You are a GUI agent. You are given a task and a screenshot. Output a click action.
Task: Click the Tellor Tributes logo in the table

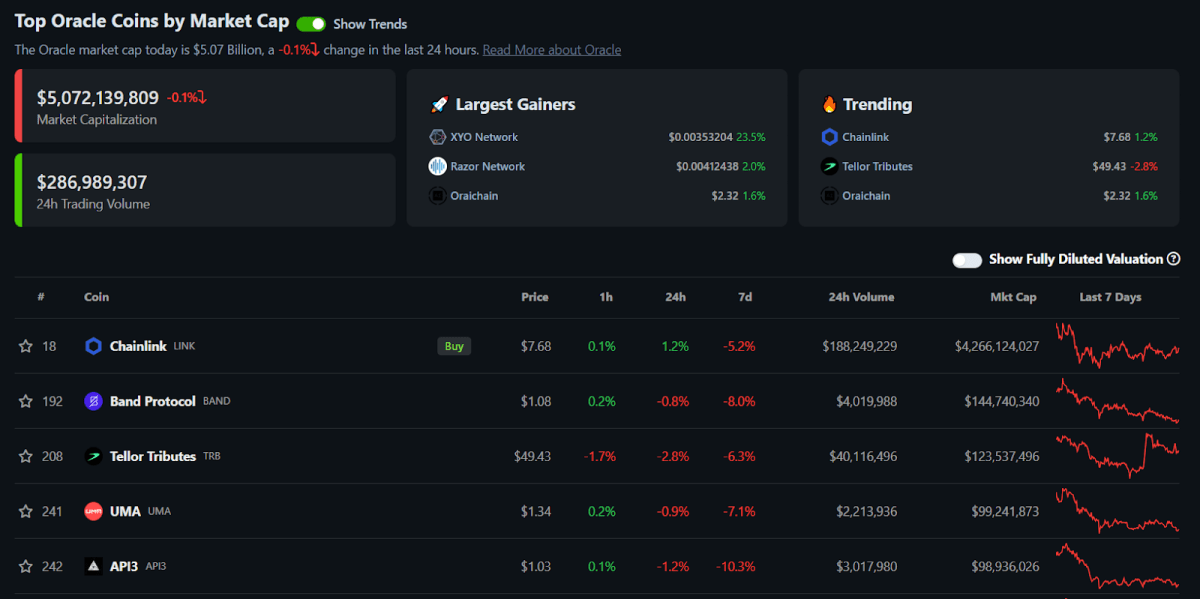coord(93,456)
